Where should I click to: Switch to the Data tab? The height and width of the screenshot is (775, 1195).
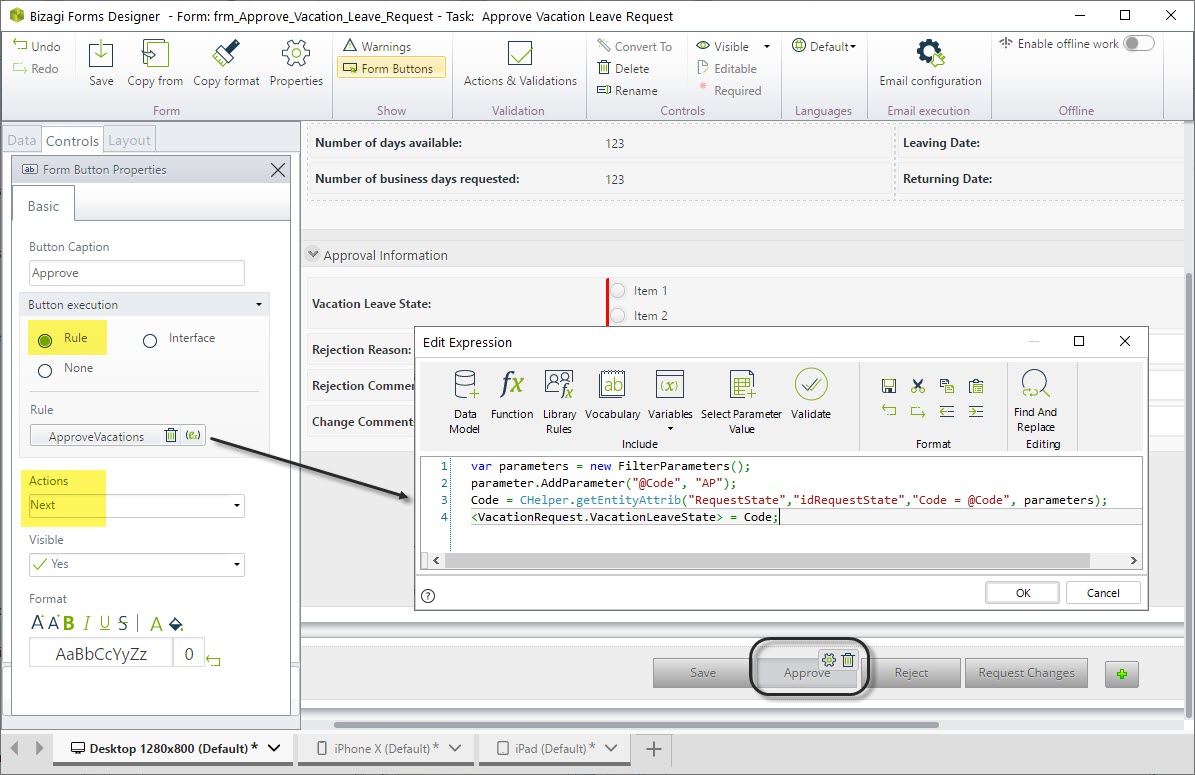point(21,140)
